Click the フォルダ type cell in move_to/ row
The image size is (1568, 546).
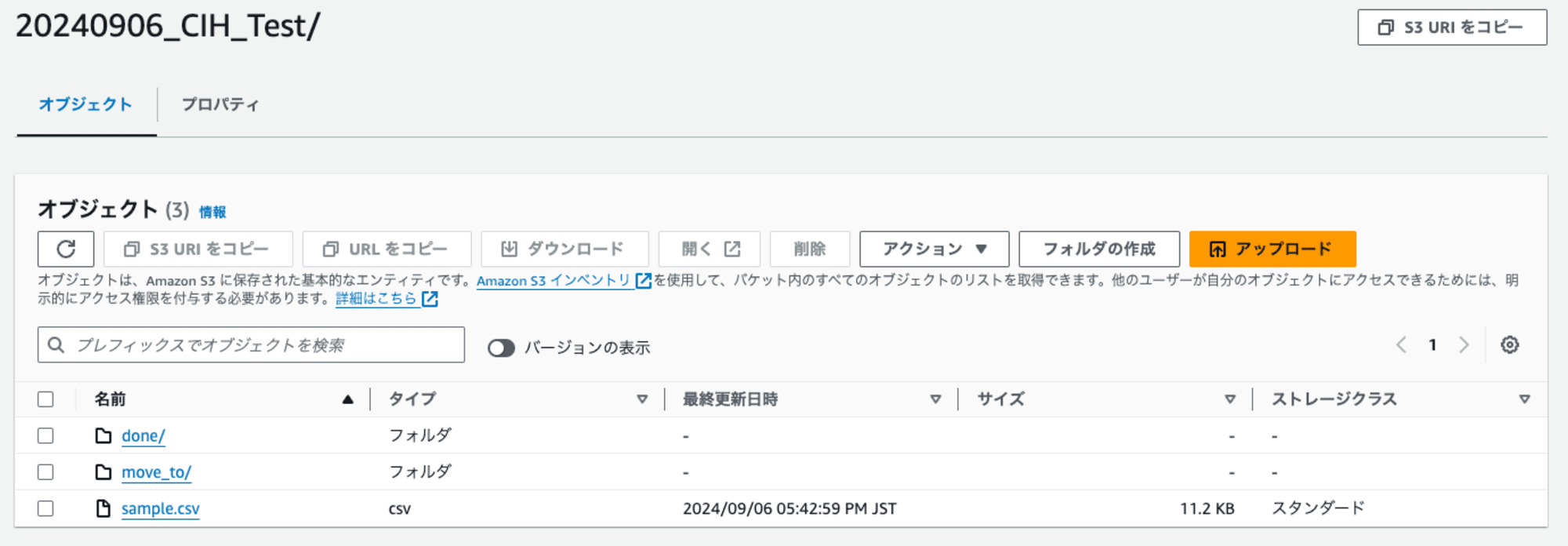pos(420,472)
